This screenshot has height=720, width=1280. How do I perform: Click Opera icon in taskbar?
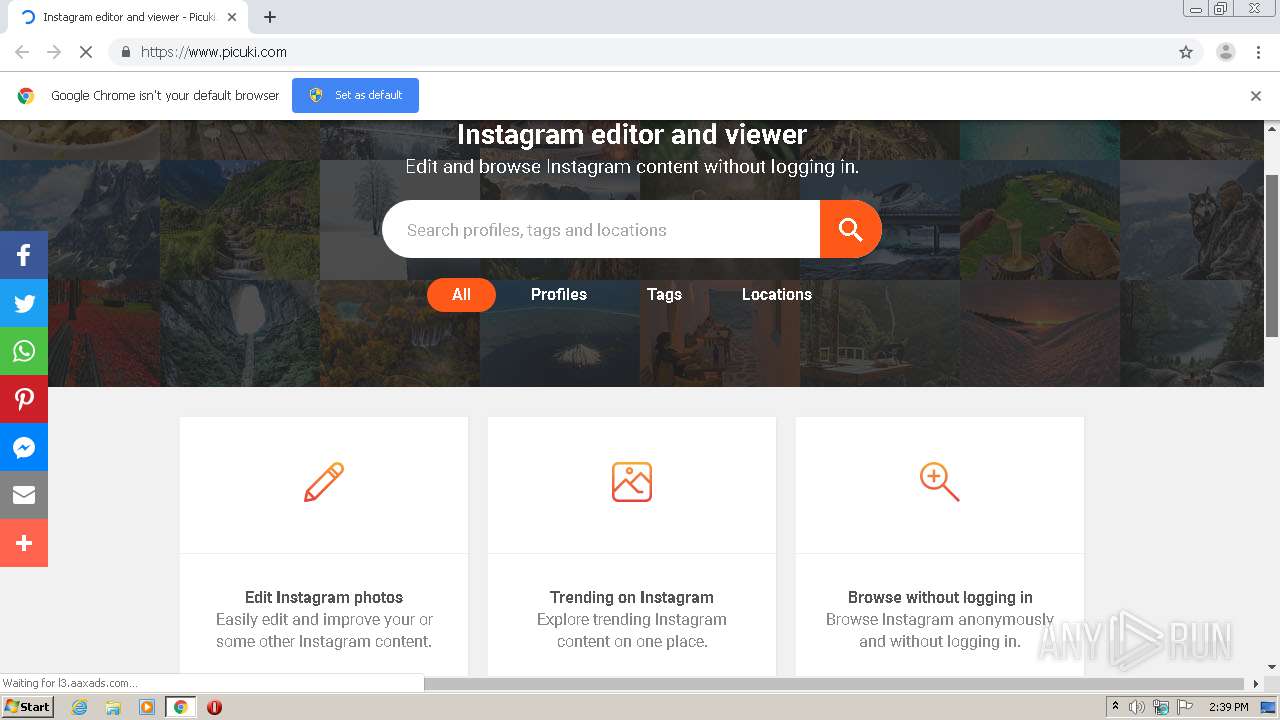214,707
